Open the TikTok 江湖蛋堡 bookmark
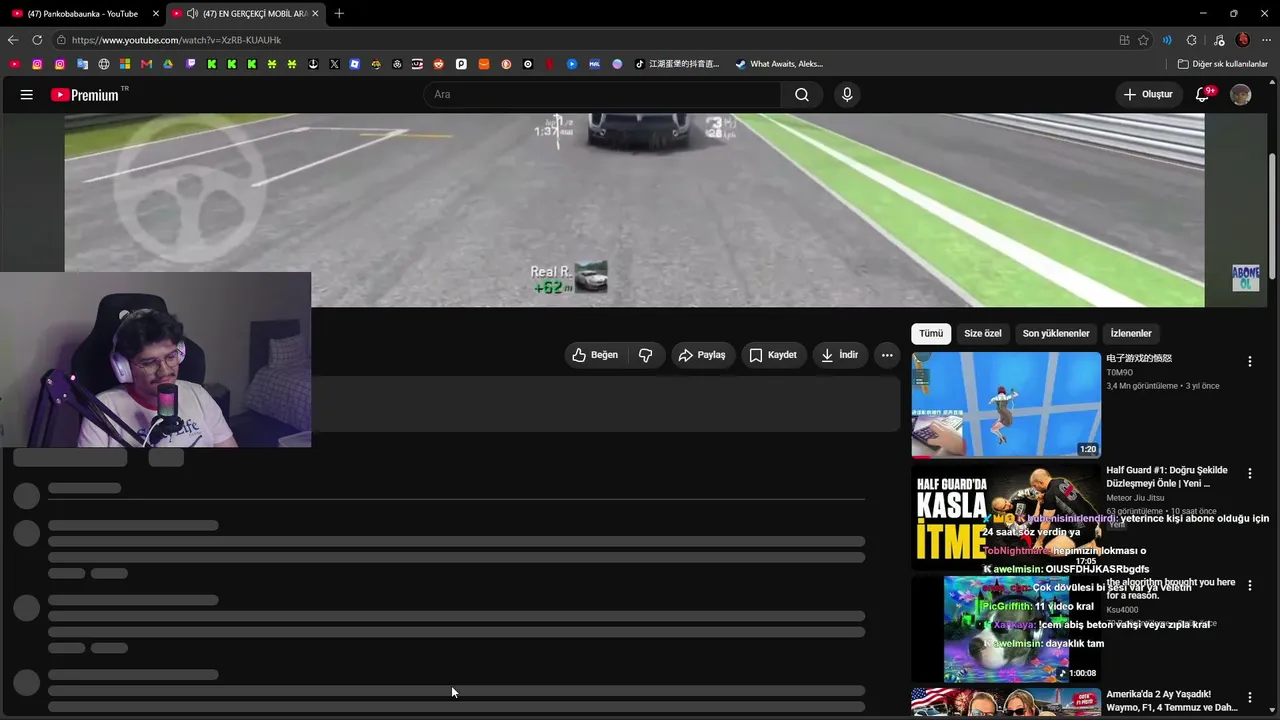1280x720 pixels. pos(677,64)
